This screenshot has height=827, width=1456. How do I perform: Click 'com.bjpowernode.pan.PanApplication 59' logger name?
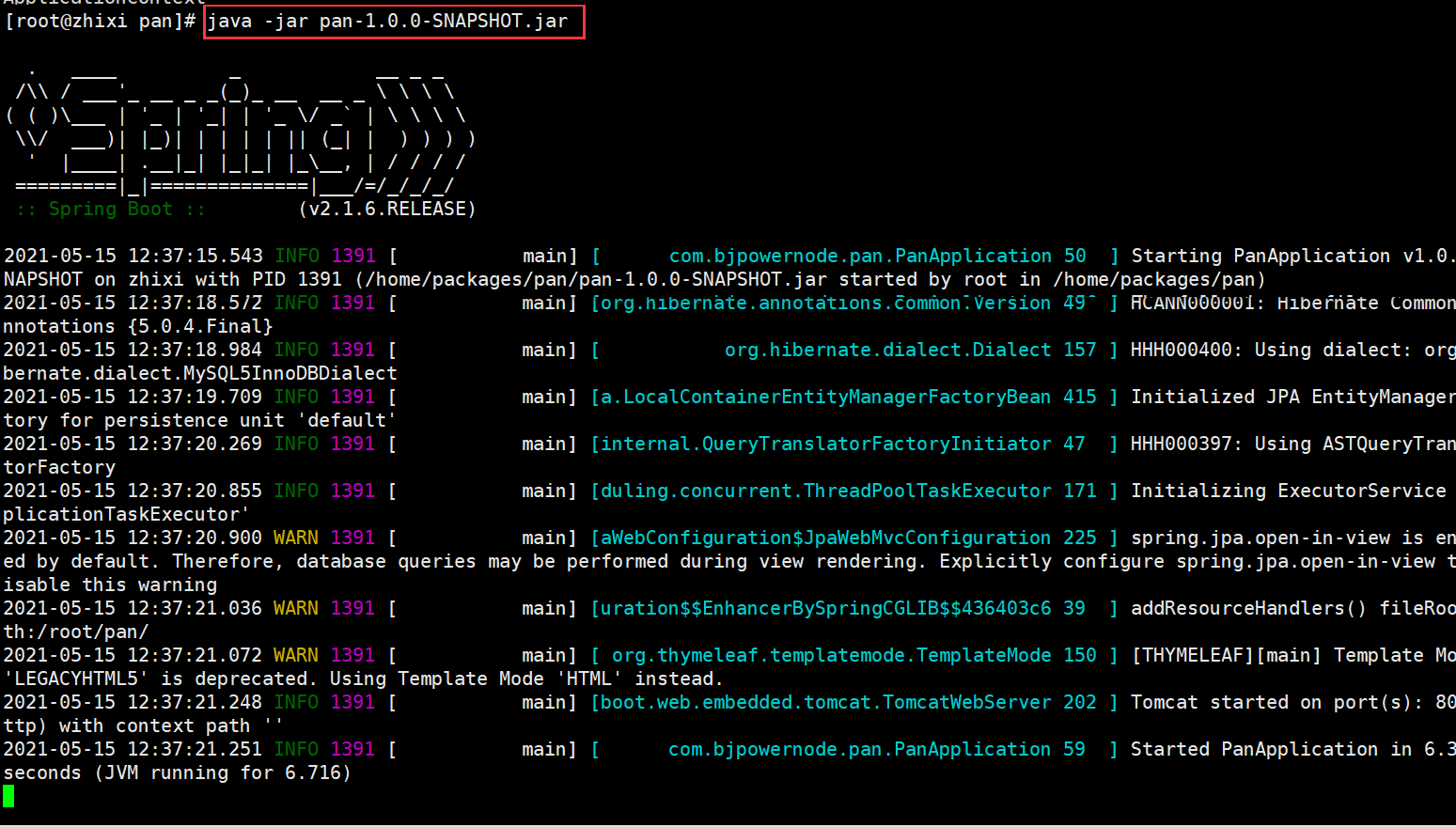(x=877, y=749)
